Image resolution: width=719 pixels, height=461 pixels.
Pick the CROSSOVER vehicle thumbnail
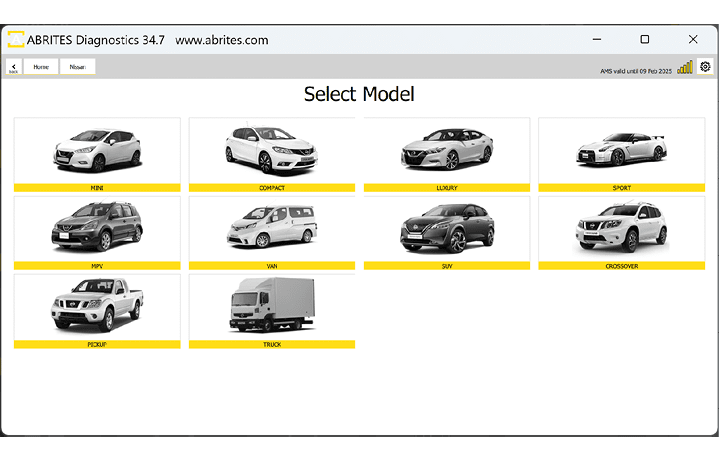tap(621, 228)
